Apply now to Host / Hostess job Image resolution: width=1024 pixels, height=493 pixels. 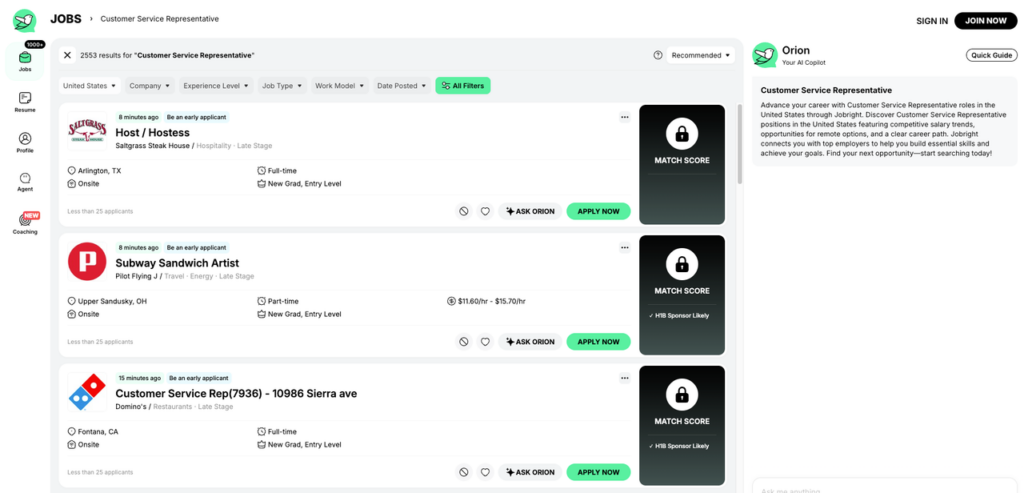598,212
